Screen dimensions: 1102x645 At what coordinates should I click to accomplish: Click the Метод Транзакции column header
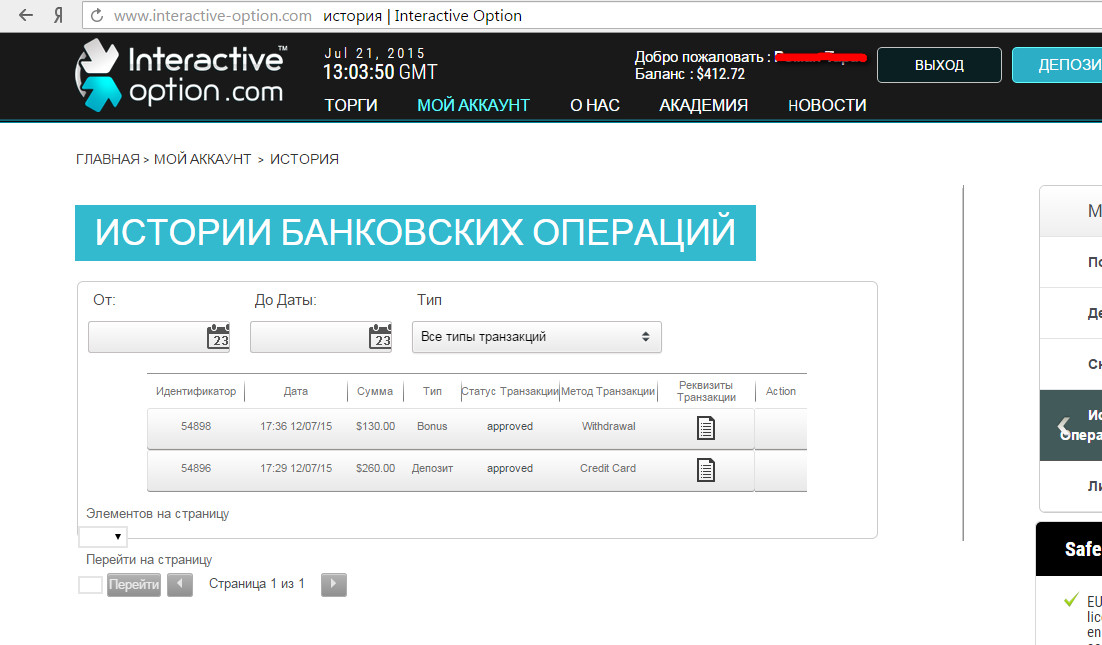tap(608, 391)
